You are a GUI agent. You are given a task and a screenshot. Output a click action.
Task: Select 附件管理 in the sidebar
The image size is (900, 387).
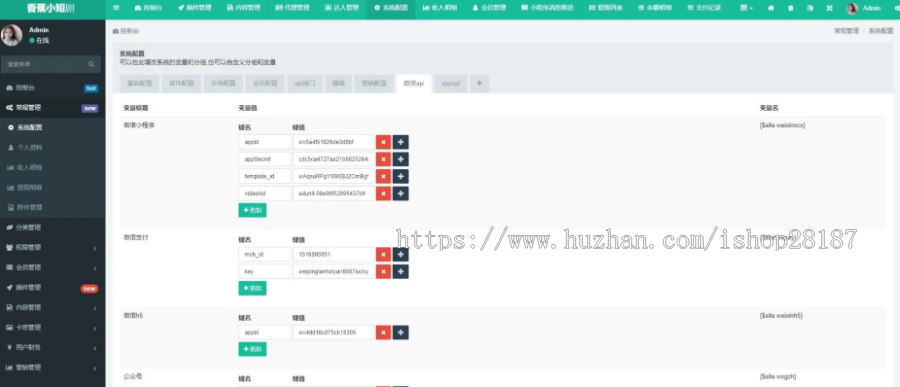tap(52, 207)
